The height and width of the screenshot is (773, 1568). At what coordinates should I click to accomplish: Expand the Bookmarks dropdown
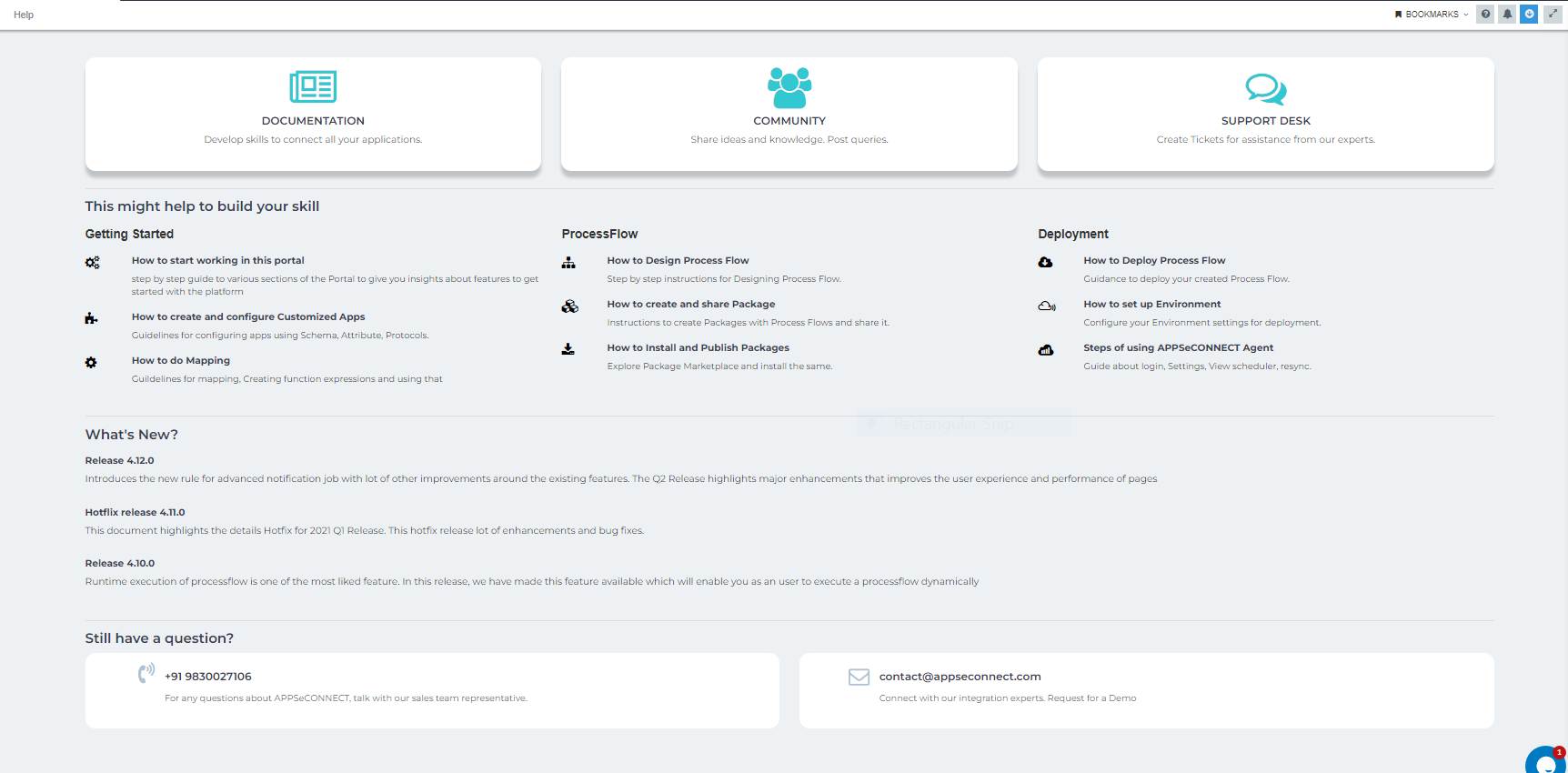point(1431,15)
